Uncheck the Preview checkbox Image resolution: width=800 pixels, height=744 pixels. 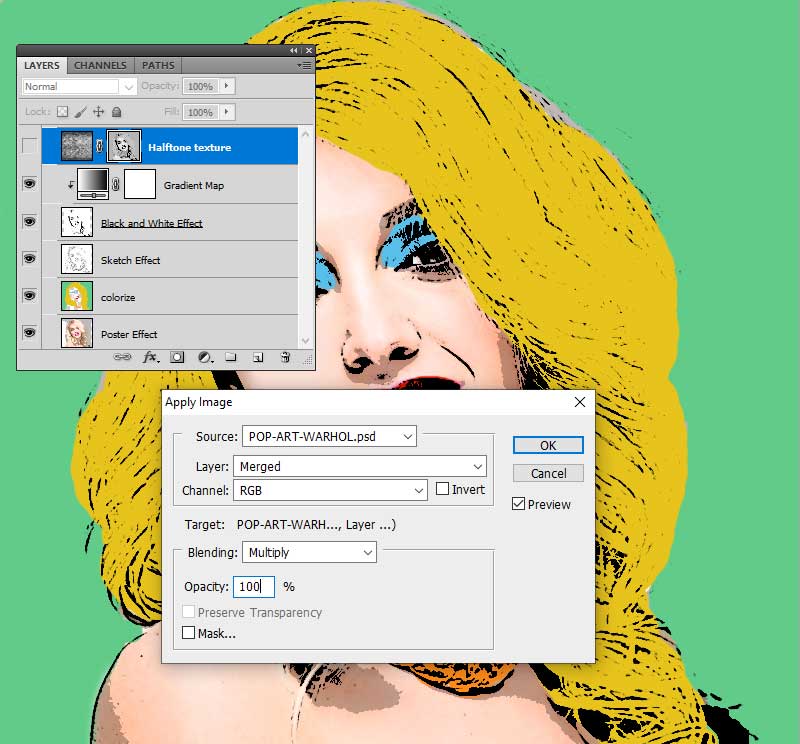pos(518,504)
